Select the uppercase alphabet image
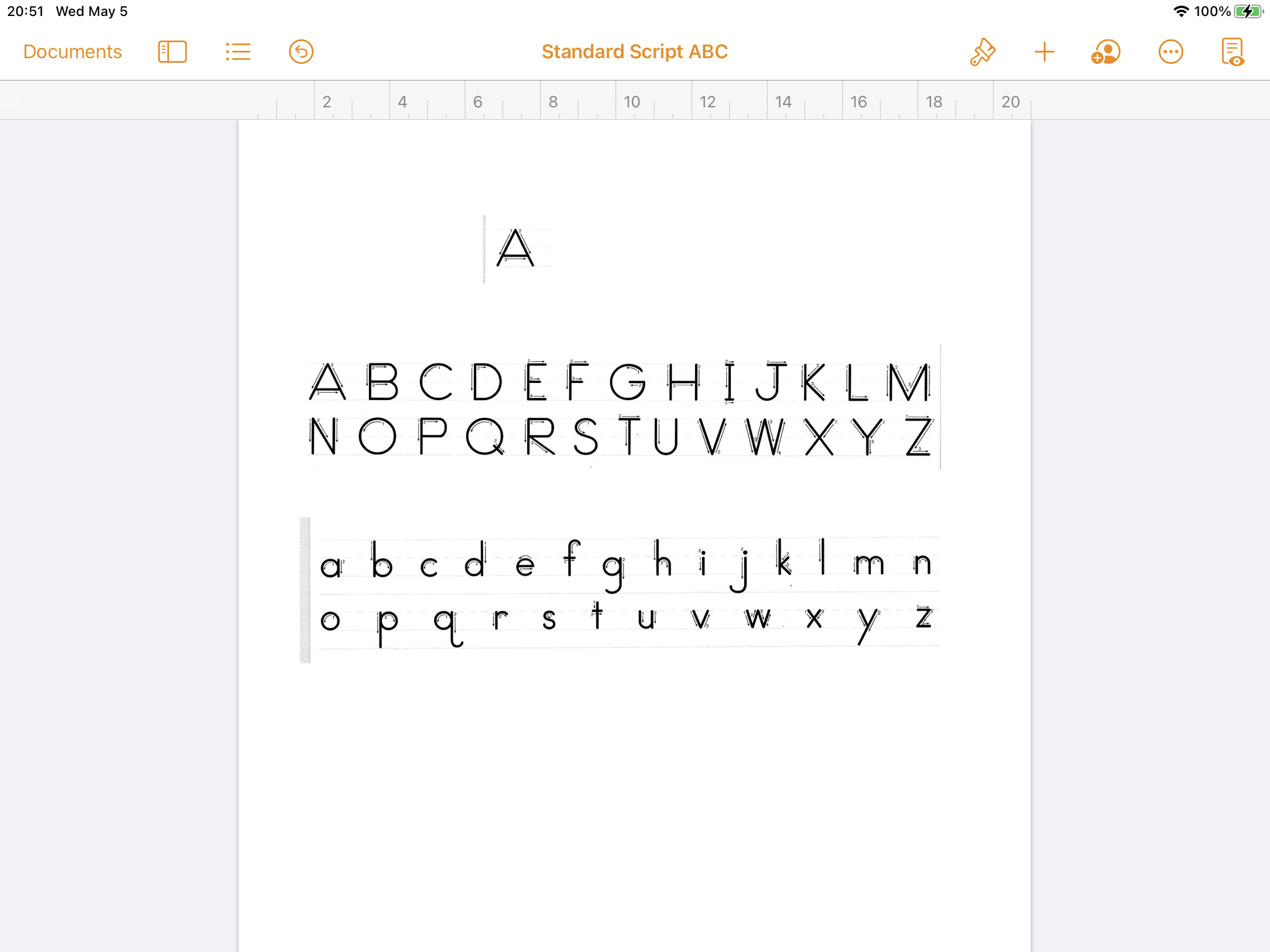1270x952 pixels. pos(623,408)
